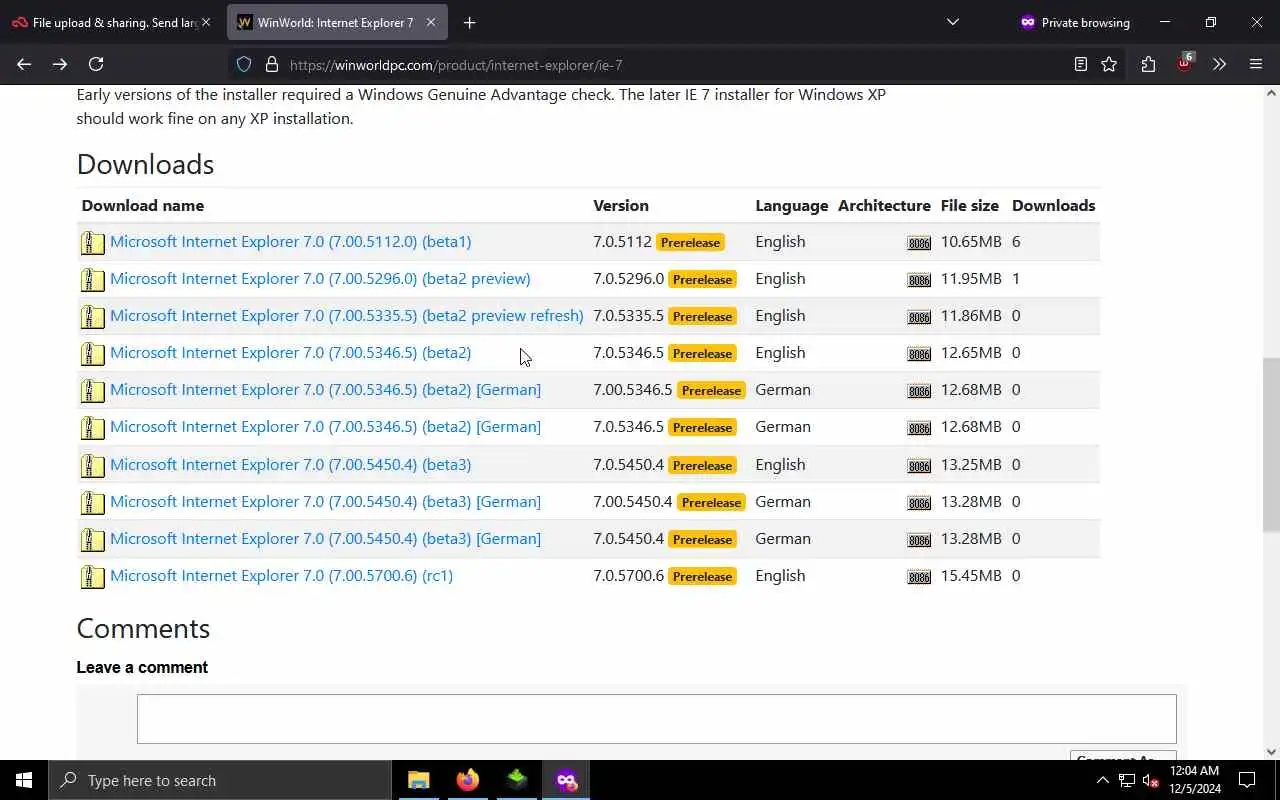Click the uBlock Origin extension icon
The height and width of the screenshot is (800, 1280).
coord(1185,62)
